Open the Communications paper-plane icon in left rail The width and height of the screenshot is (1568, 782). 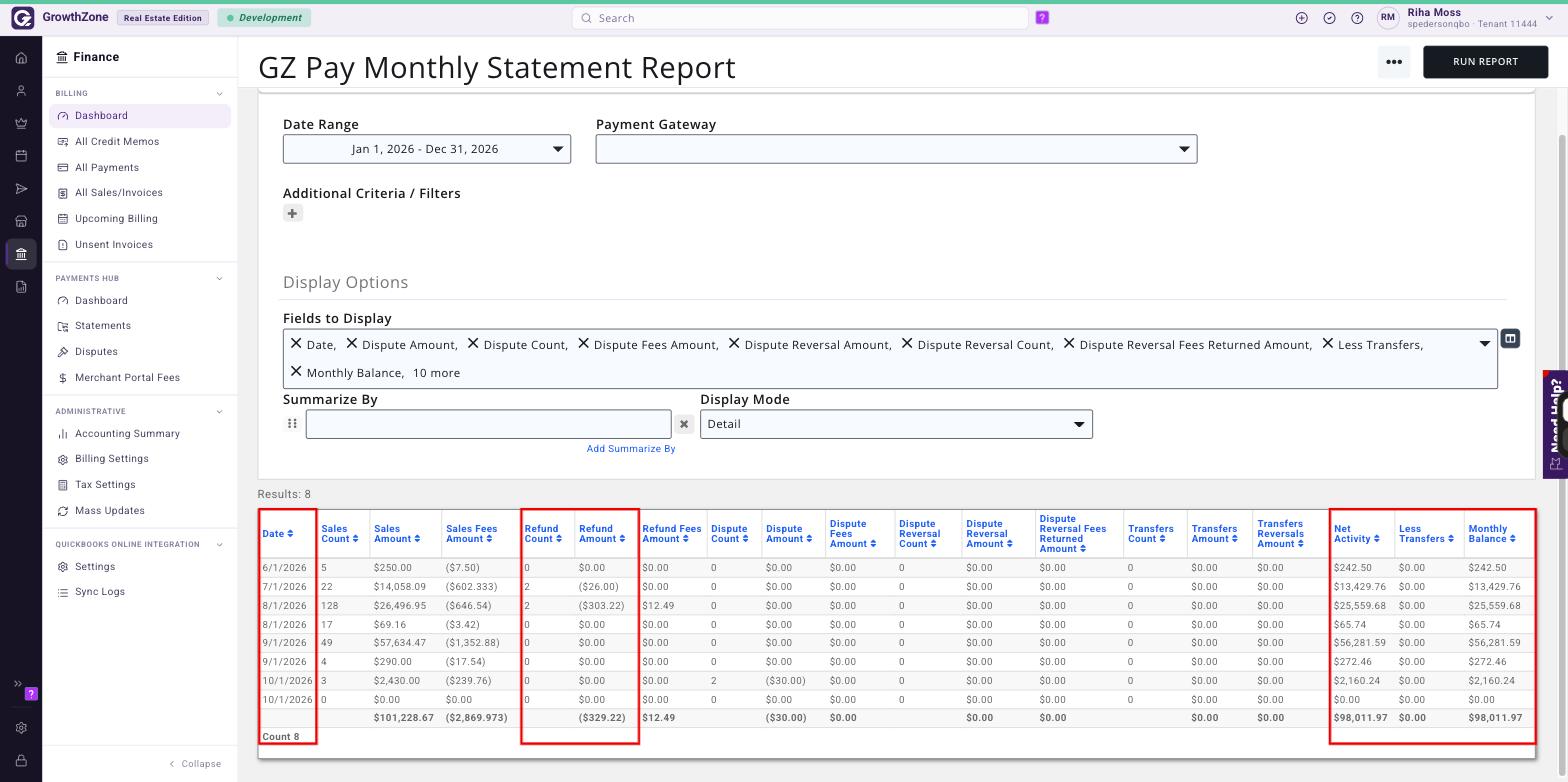click(x=21, y=189)
